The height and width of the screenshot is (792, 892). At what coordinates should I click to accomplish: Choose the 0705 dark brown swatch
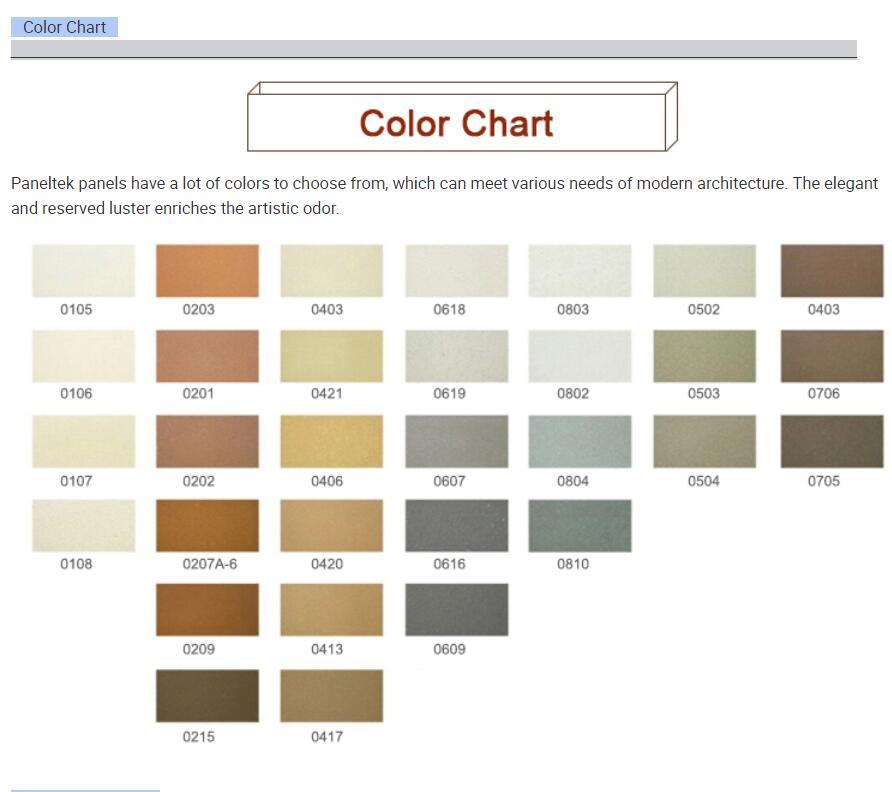(x=832, y=442)
